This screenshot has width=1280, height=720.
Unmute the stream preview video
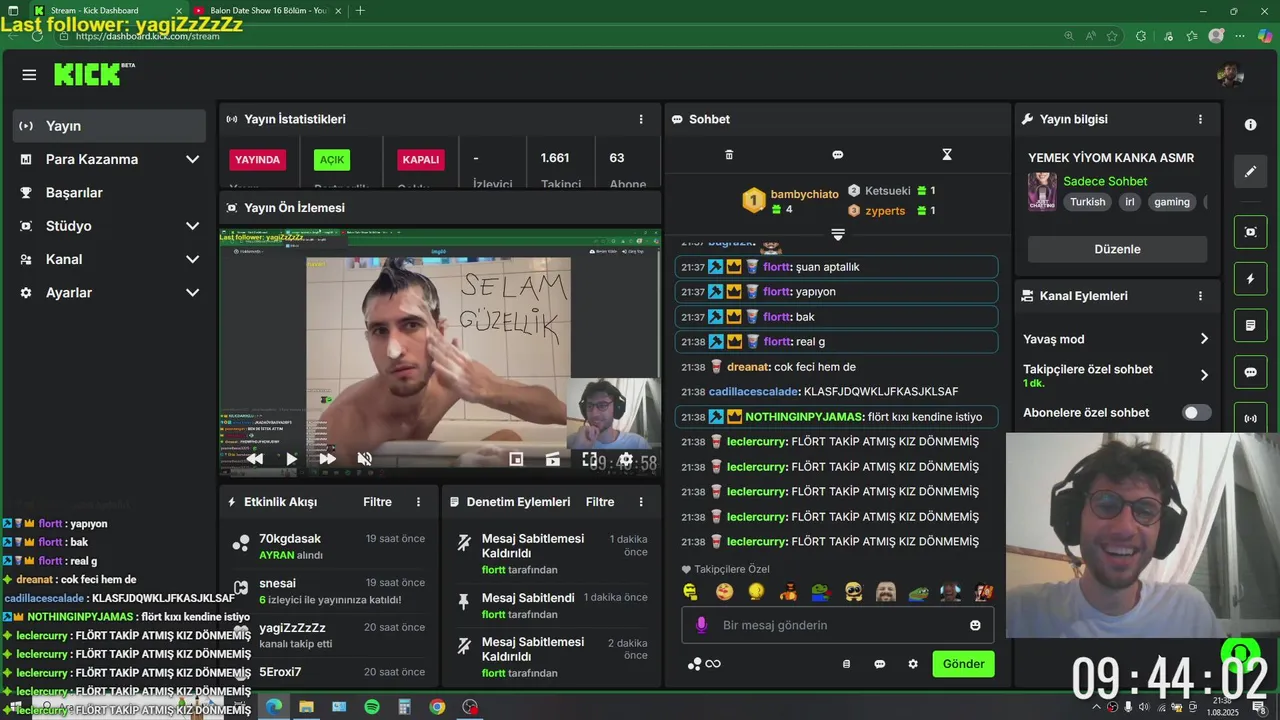click(x=365, y=459)
